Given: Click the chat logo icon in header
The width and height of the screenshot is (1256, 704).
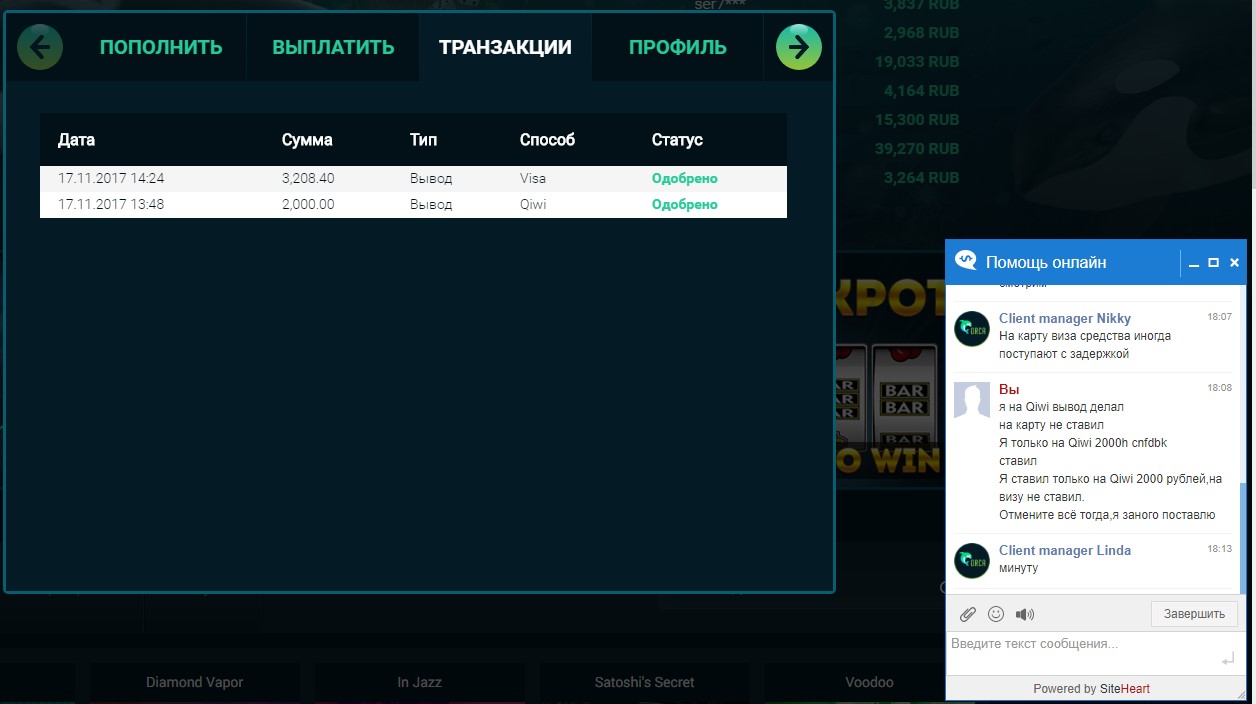Looking at the screenshot, I should coord(966,261).
